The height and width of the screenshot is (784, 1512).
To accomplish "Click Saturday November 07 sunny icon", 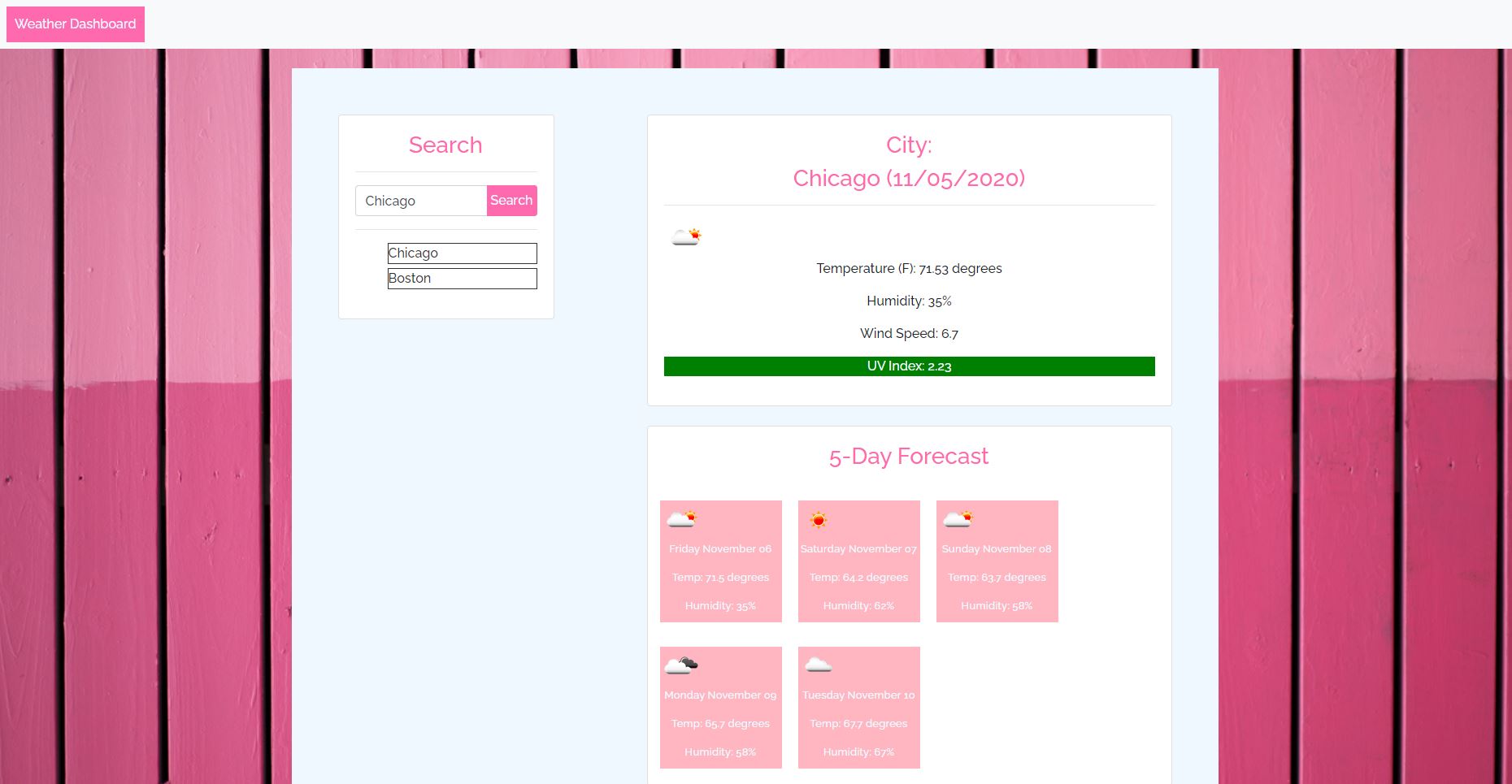I will 819,519.
